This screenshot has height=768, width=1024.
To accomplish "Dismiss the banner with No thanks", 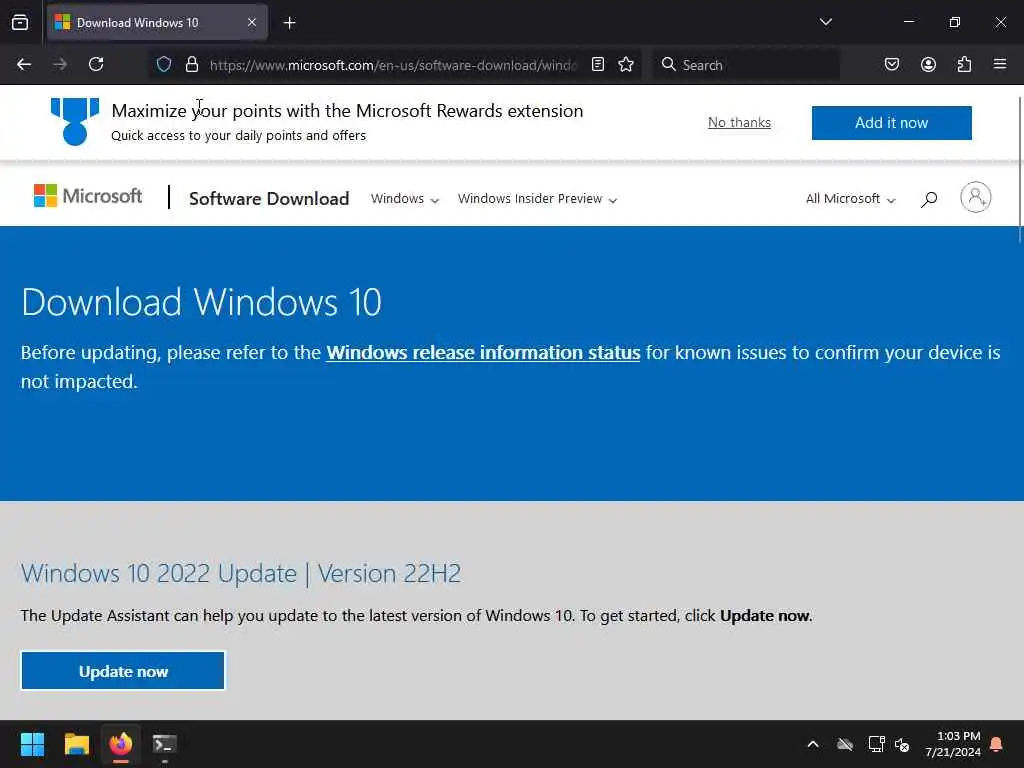I will tap(739, 123).
